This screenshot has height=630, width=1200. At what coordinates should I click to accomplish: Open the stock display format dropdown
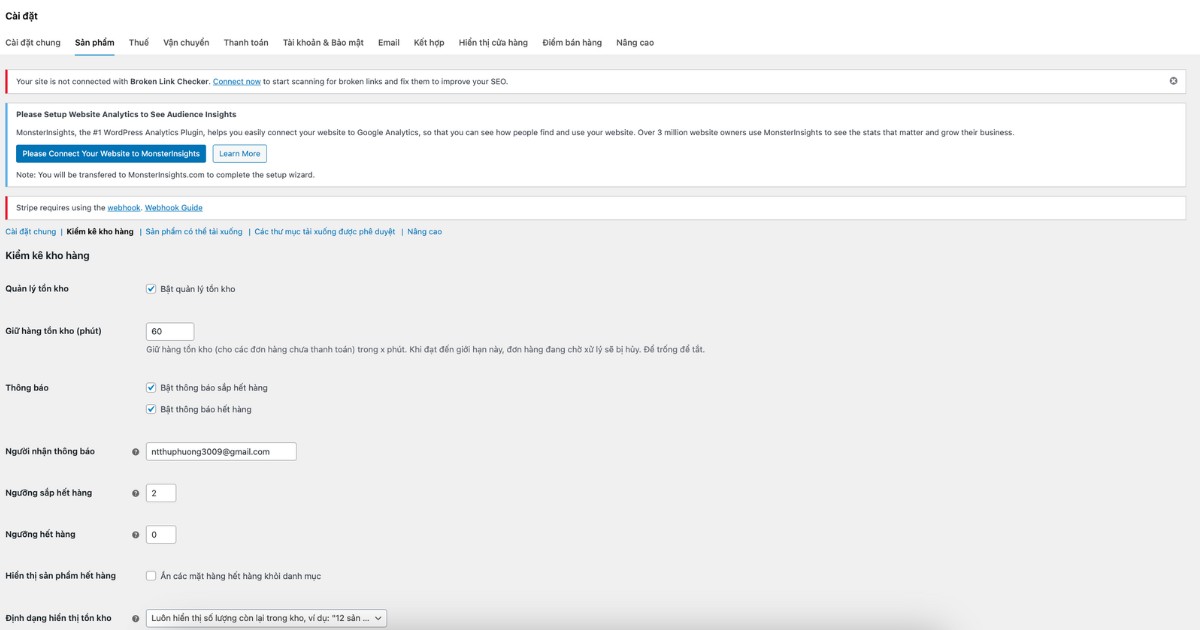click(x=266, y=619)
